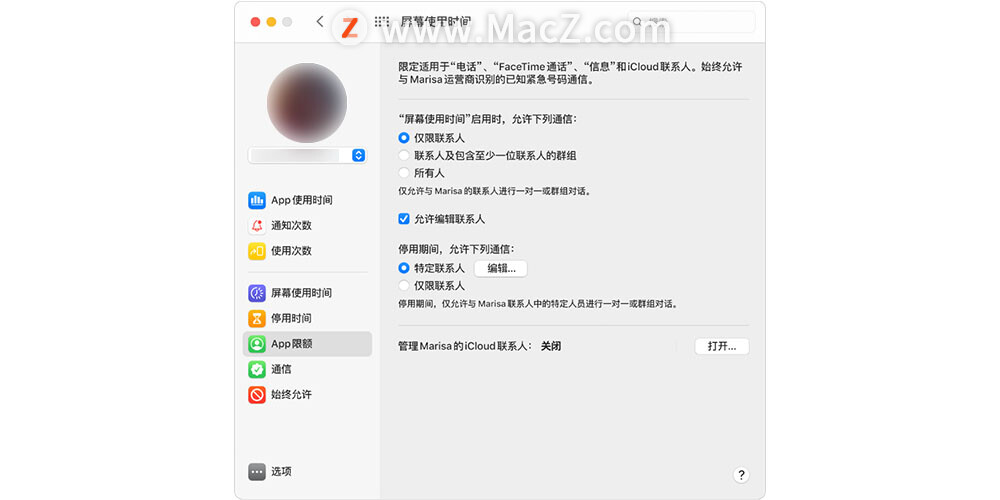This screenshot has height=500, width=1000.
Task: Click the 管理 Marisa 的 iCloud 联系人 label
Action: (x=466, y=346)
